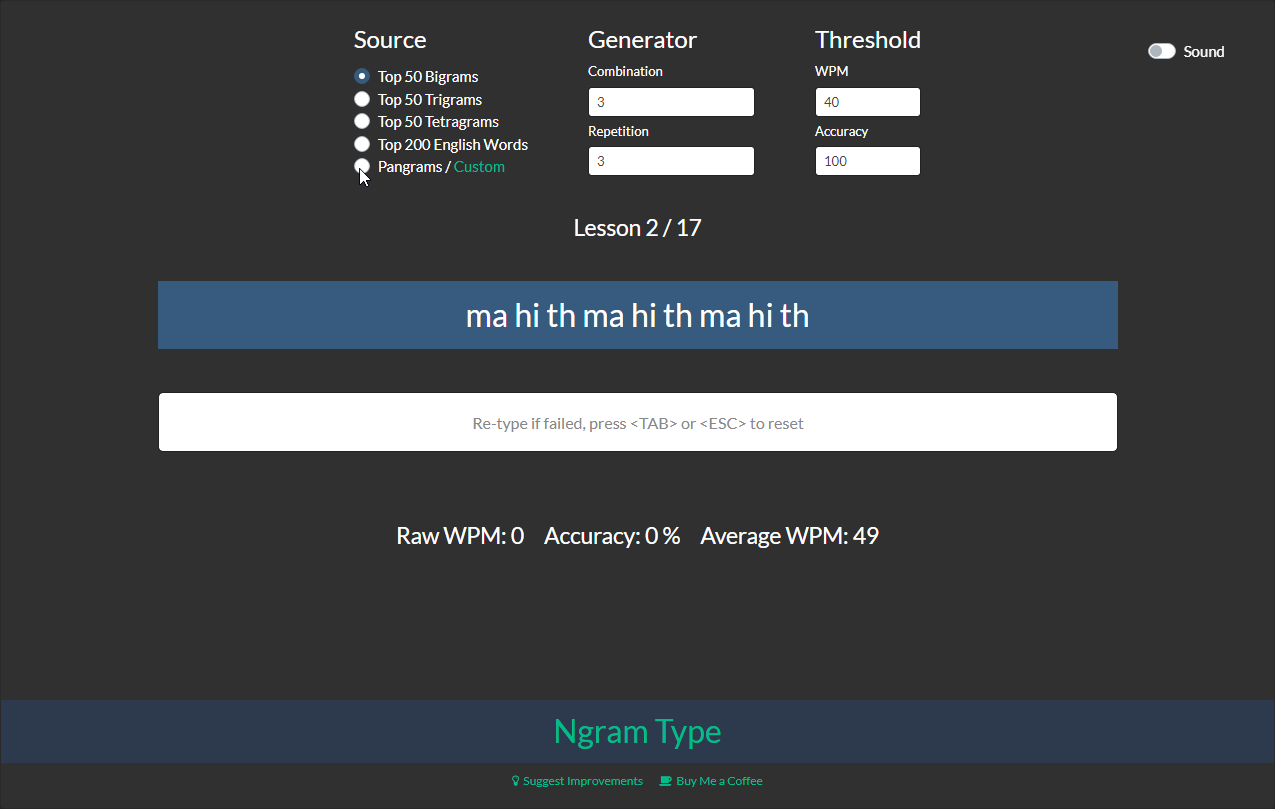Image resolution: width=1275 pixels, height=809 pixels.
Task: Click into the Repetition number field
Action: (x=671, y=161)
